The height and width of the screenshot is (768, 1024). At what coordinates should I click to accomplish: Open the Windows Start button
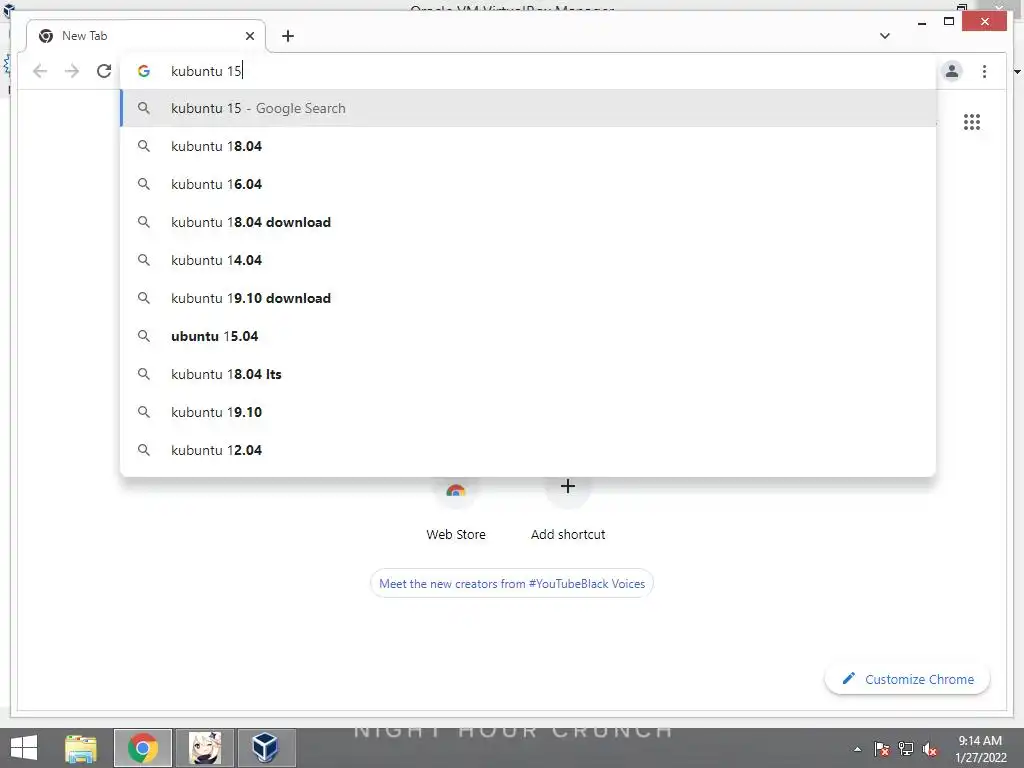24,748
